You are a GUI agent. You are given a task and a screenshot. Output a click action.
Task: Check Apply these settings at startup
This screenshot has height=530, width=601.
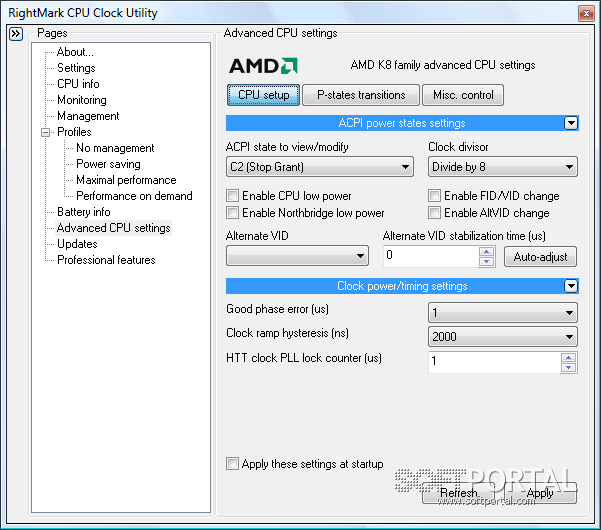coord(232,463)
